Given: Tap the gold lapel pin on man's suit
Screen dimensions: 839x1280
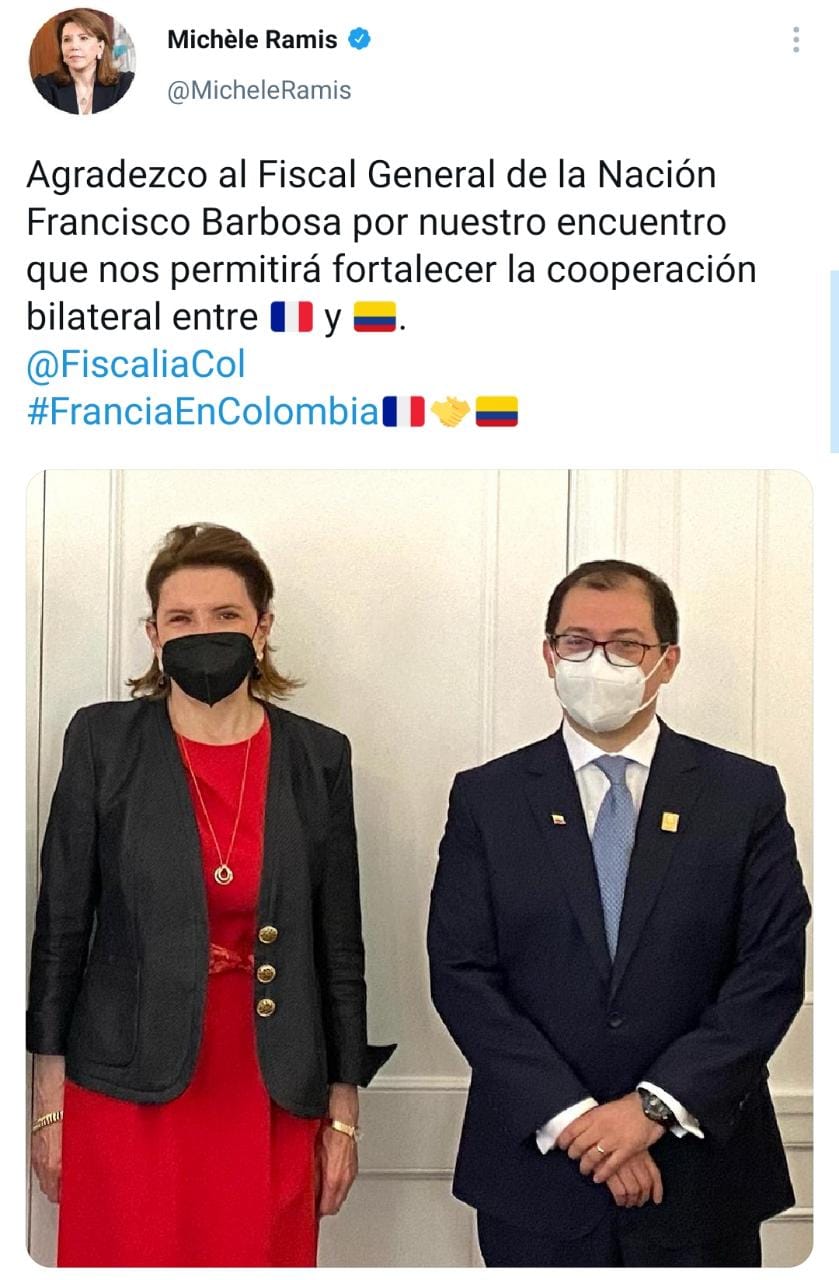Looking at the screenshot, I should click(669, 821).
